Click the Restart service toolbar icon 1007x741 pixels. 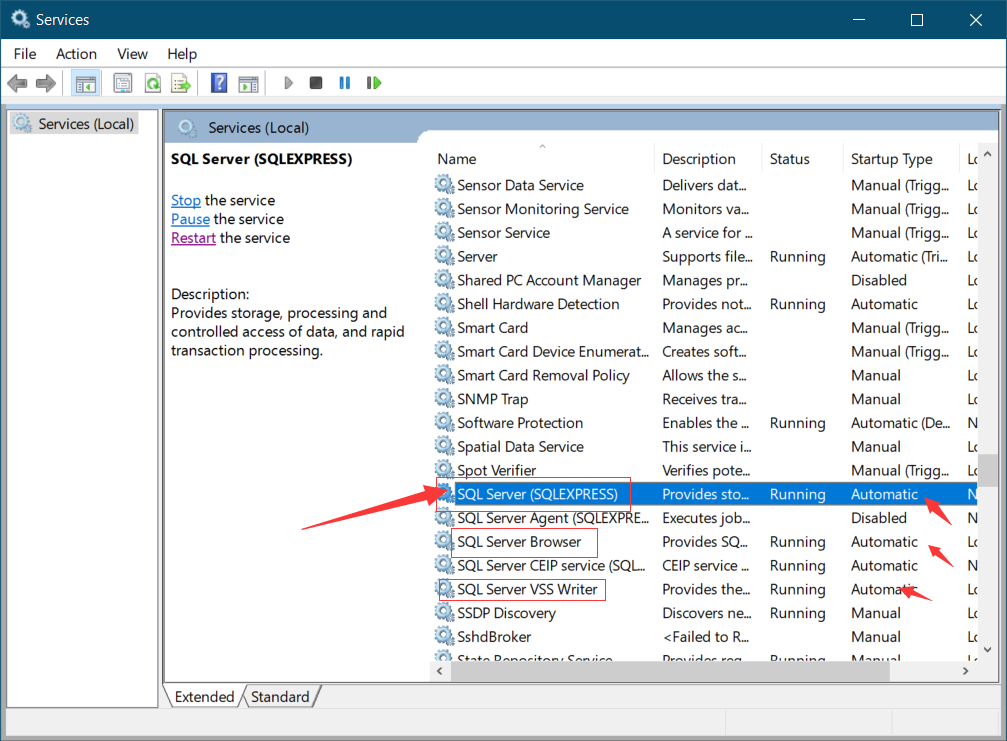pos(373,82)
